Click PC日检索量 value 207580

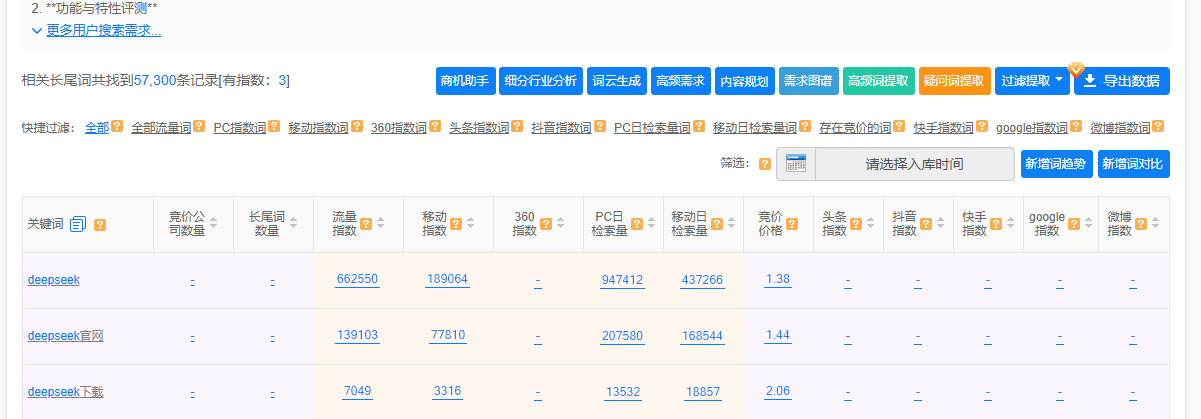tap(622, 336)
